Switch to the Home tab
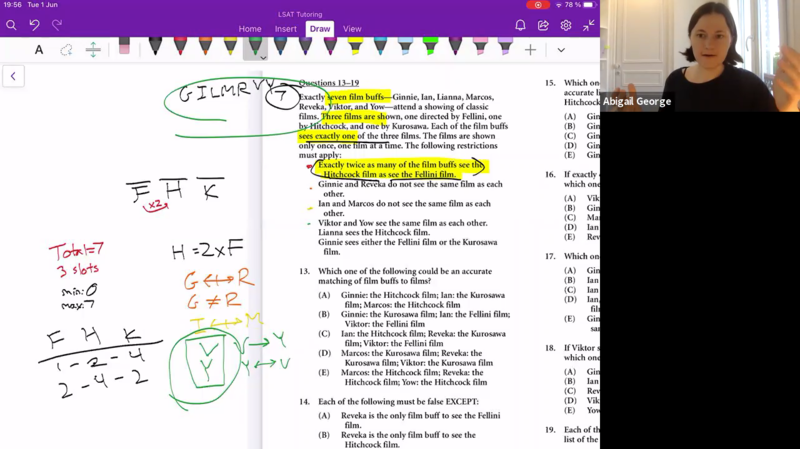Screen dimensions: 800x449 click(250, 29)
